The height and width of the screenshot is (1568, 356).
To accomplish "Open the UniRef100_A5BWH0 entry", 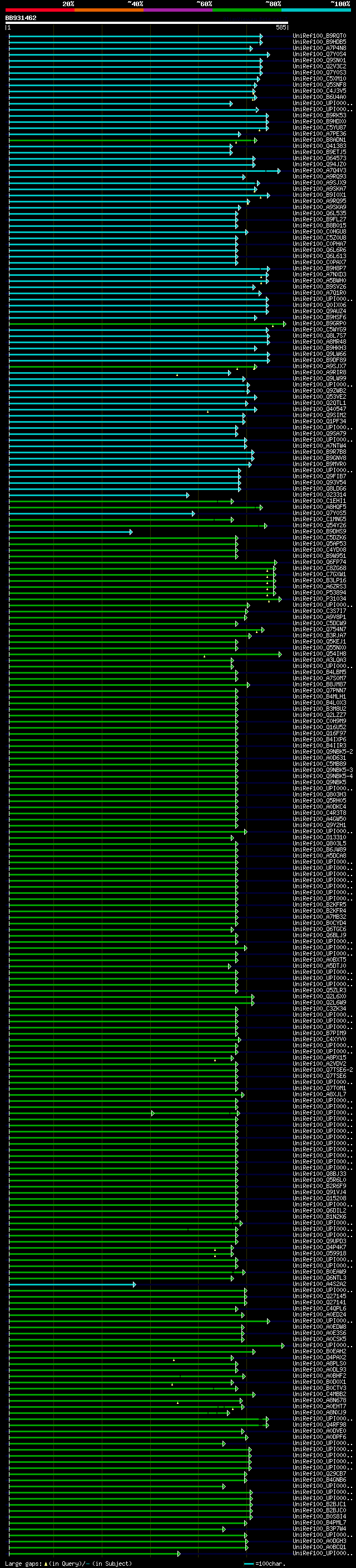I will click(319, 280).
